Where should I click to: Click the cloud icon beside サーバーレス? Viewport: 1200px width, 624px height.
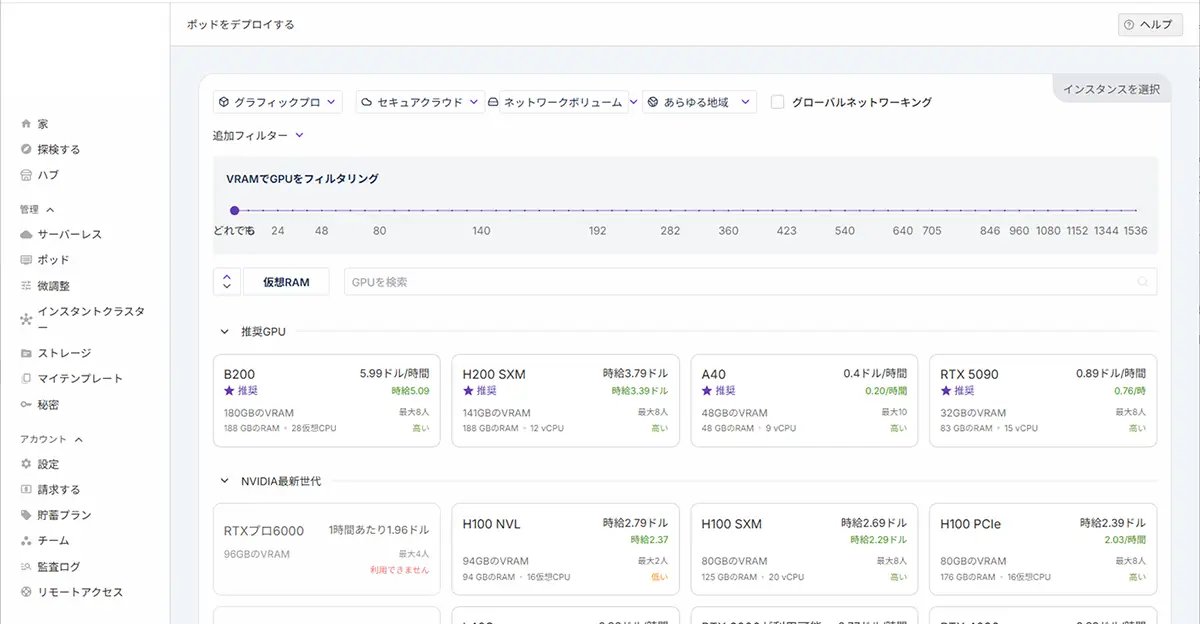pos(26,234)
